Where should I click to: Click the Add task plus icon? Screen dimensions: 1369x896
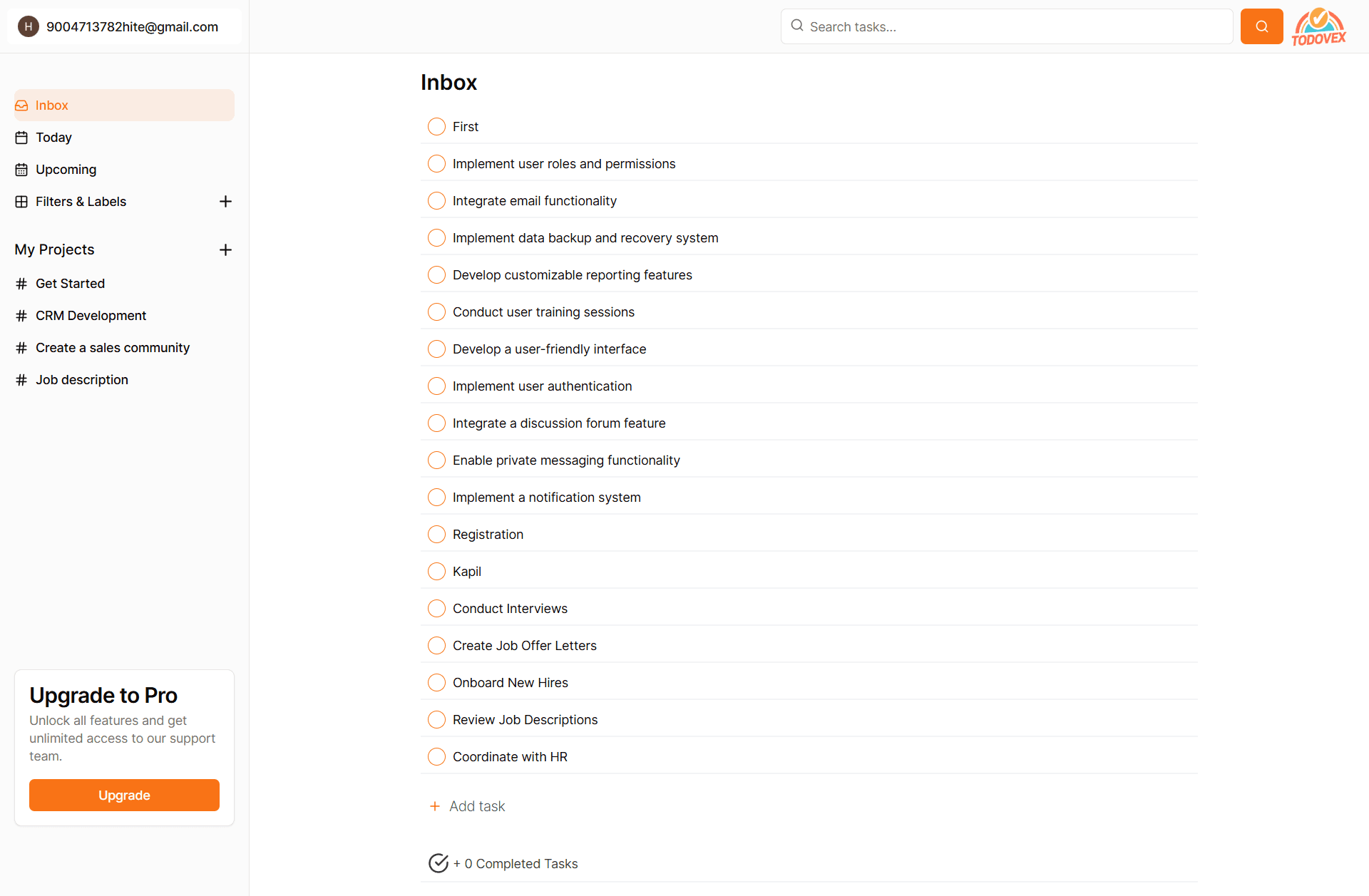pos(435,806)
